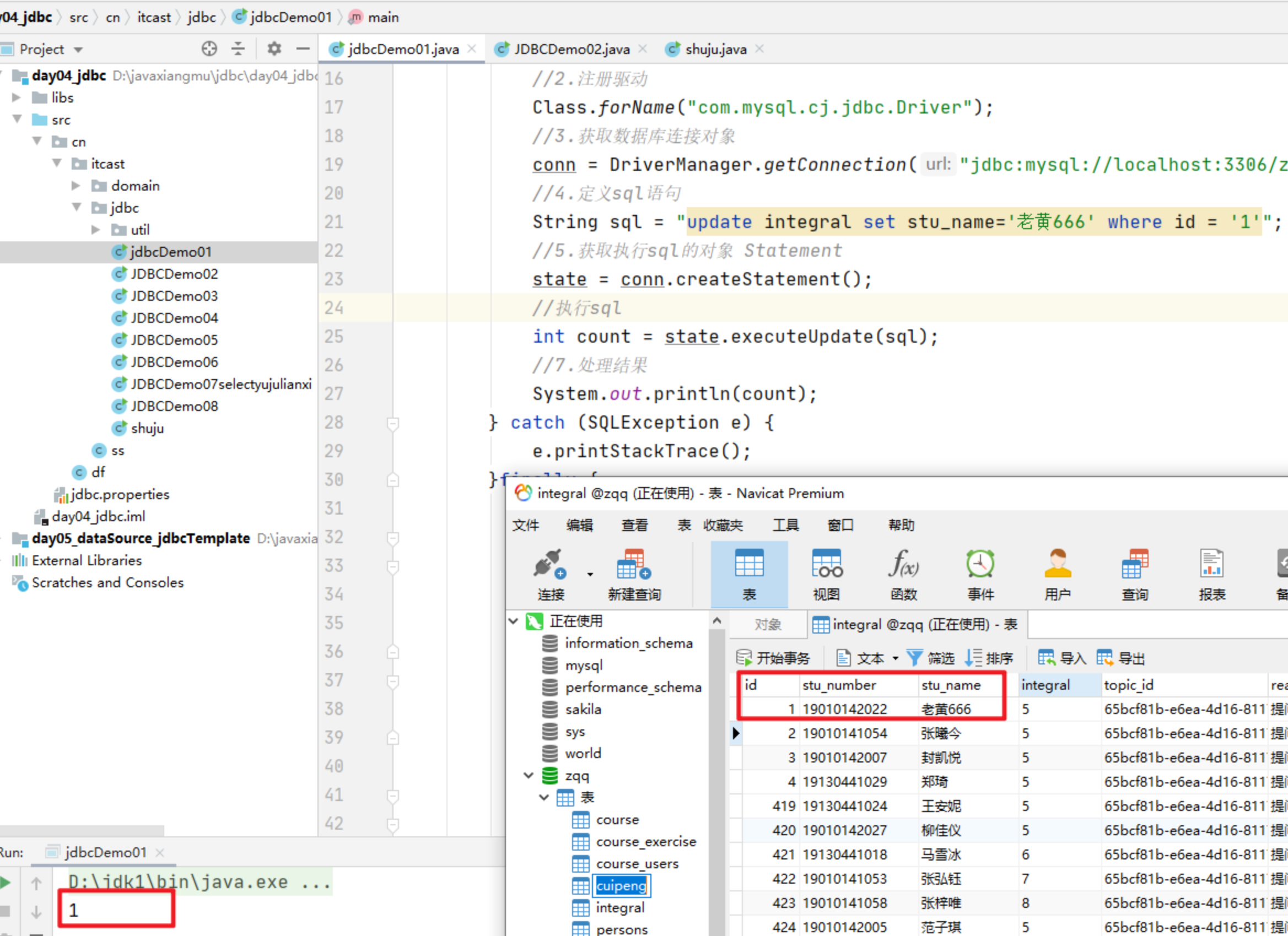Switch to the 对象 tab in Navicat
The height and width of the screenshot is (936, 1288).
768,625
